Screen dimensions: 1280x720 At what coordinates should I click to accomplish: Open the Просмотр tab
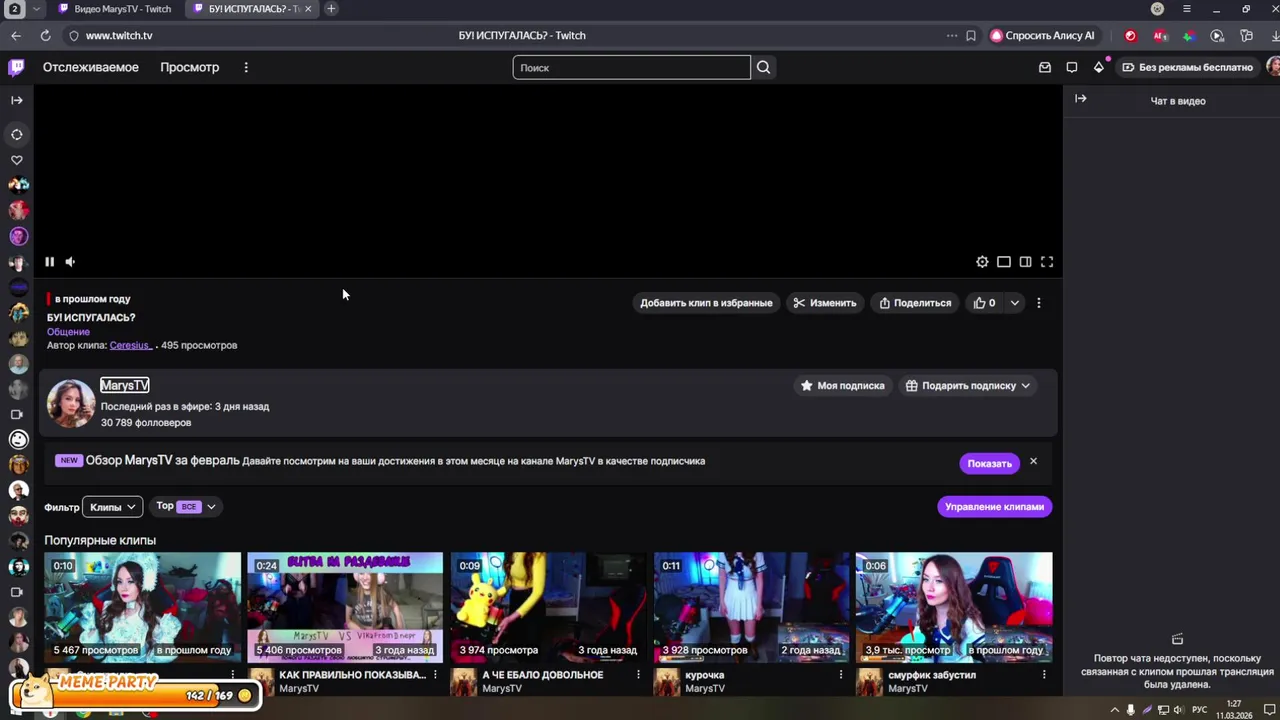coord(189,67)
